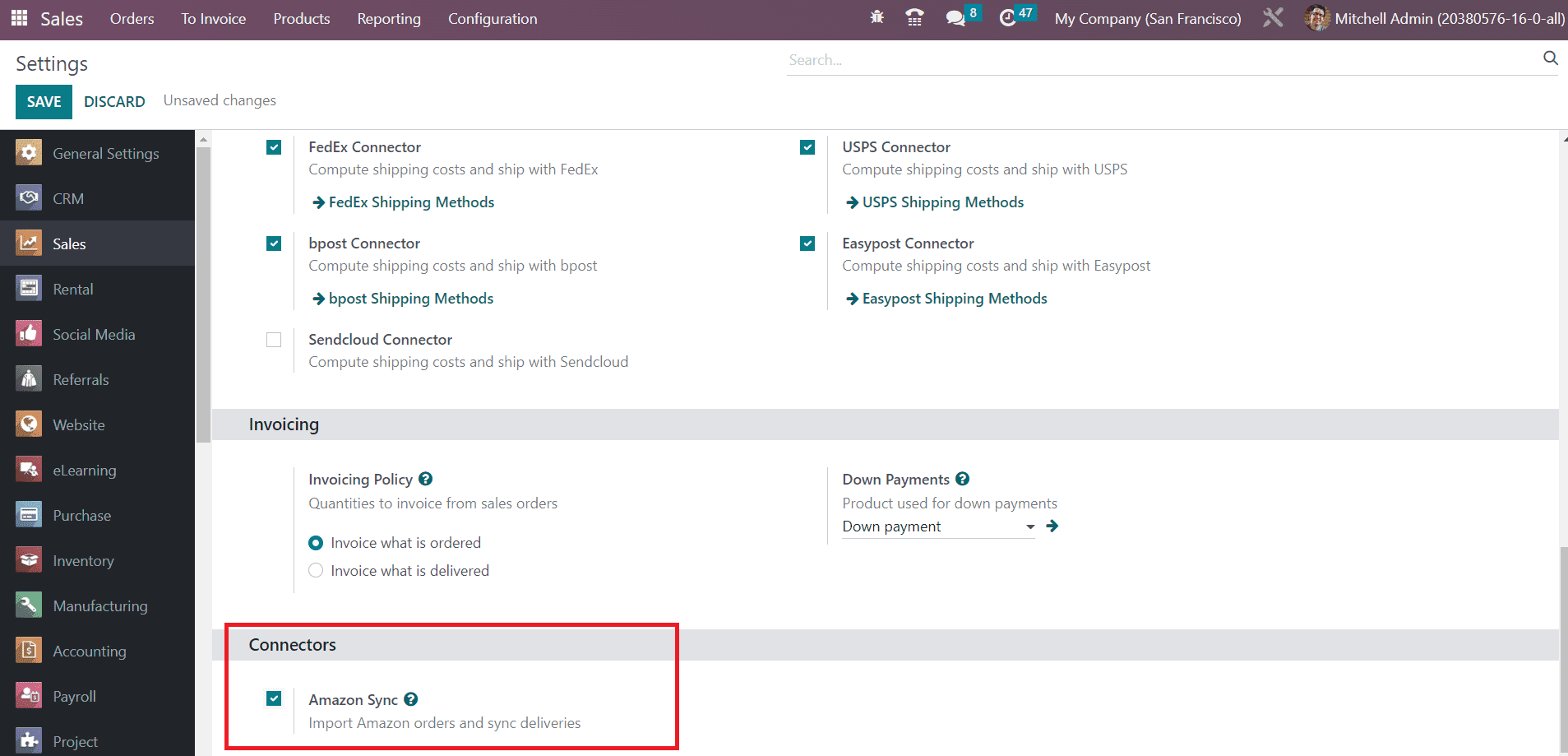
Task: Enable the Sendcloud Connector checkbox
Action: tap(274, 340)
